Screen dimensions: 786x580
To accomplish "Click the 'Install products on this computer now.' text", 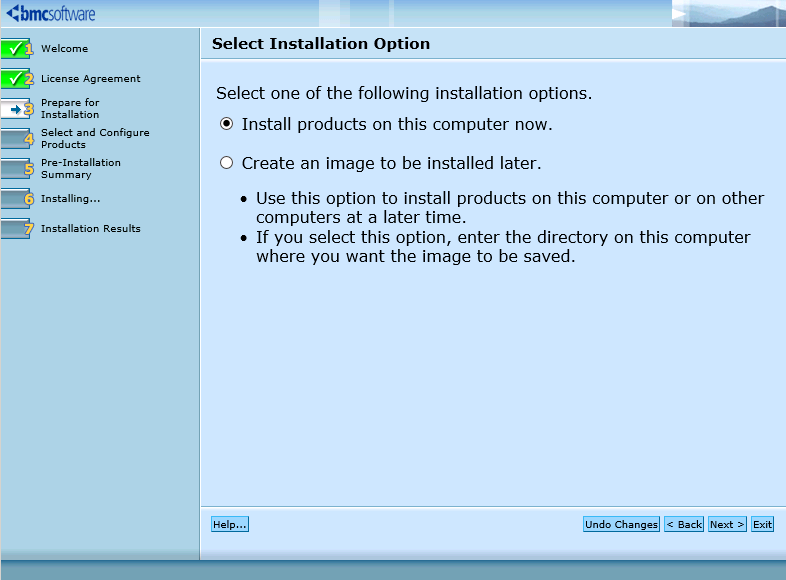I will [x=397, y=124].
